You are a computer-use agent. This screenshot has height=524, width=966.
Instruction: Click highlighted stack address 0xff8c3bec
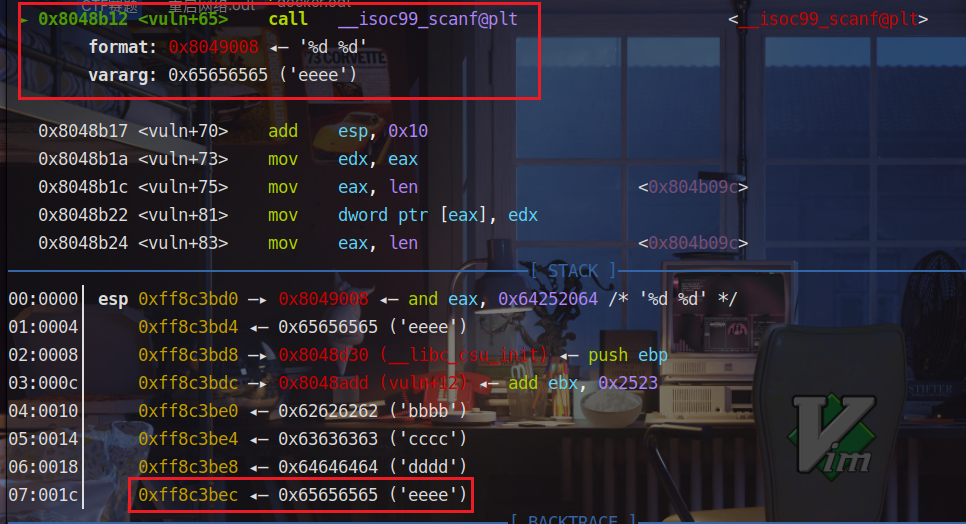tap(188, 495)
